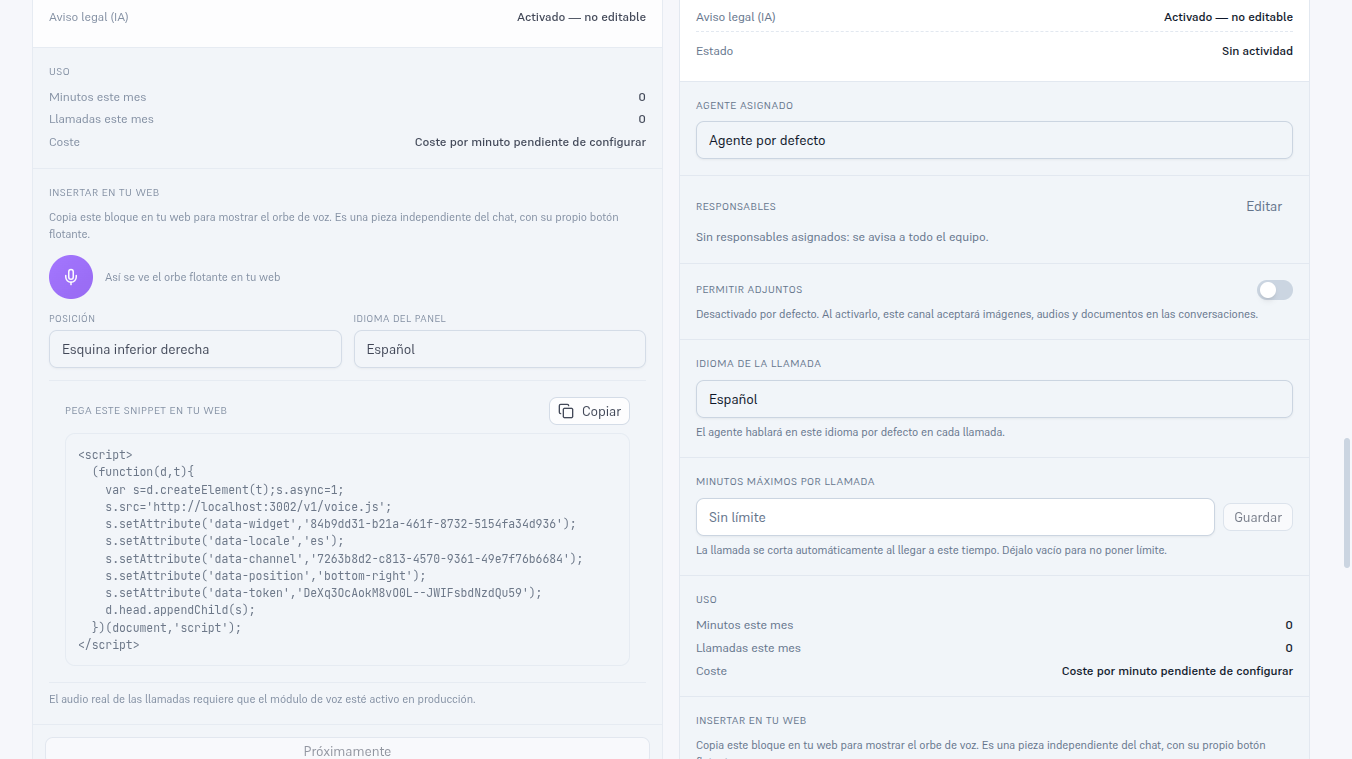The image size is (1352, 759).
Task: Click 'La llamada se corta automáticamente' hint text
Action: pyautogui.click(x=931, y=551)
